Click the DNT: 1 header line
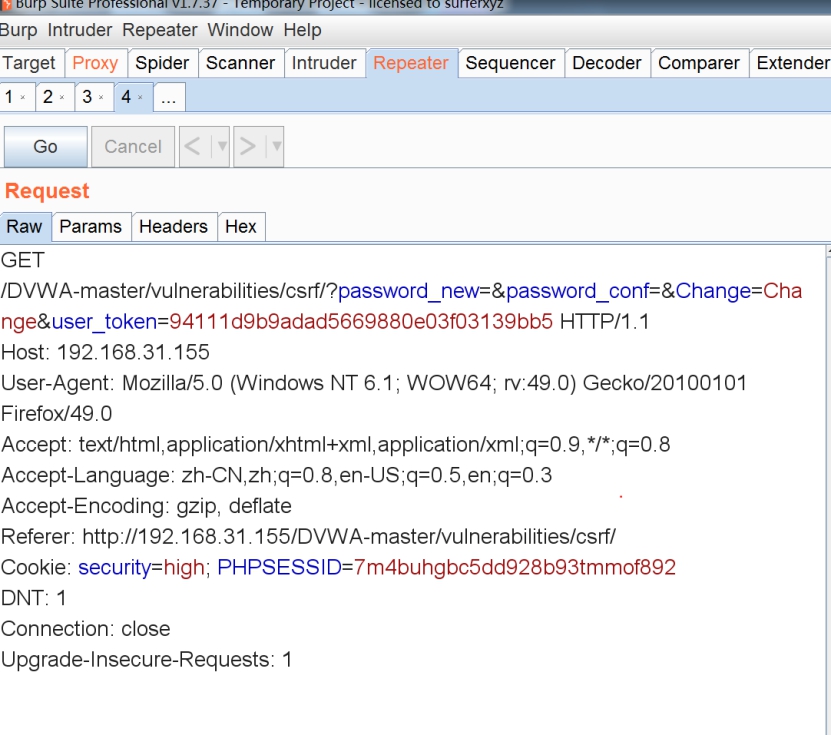Image resolution: width=831 pixels, height=735 pixels. tap(34, 598)
